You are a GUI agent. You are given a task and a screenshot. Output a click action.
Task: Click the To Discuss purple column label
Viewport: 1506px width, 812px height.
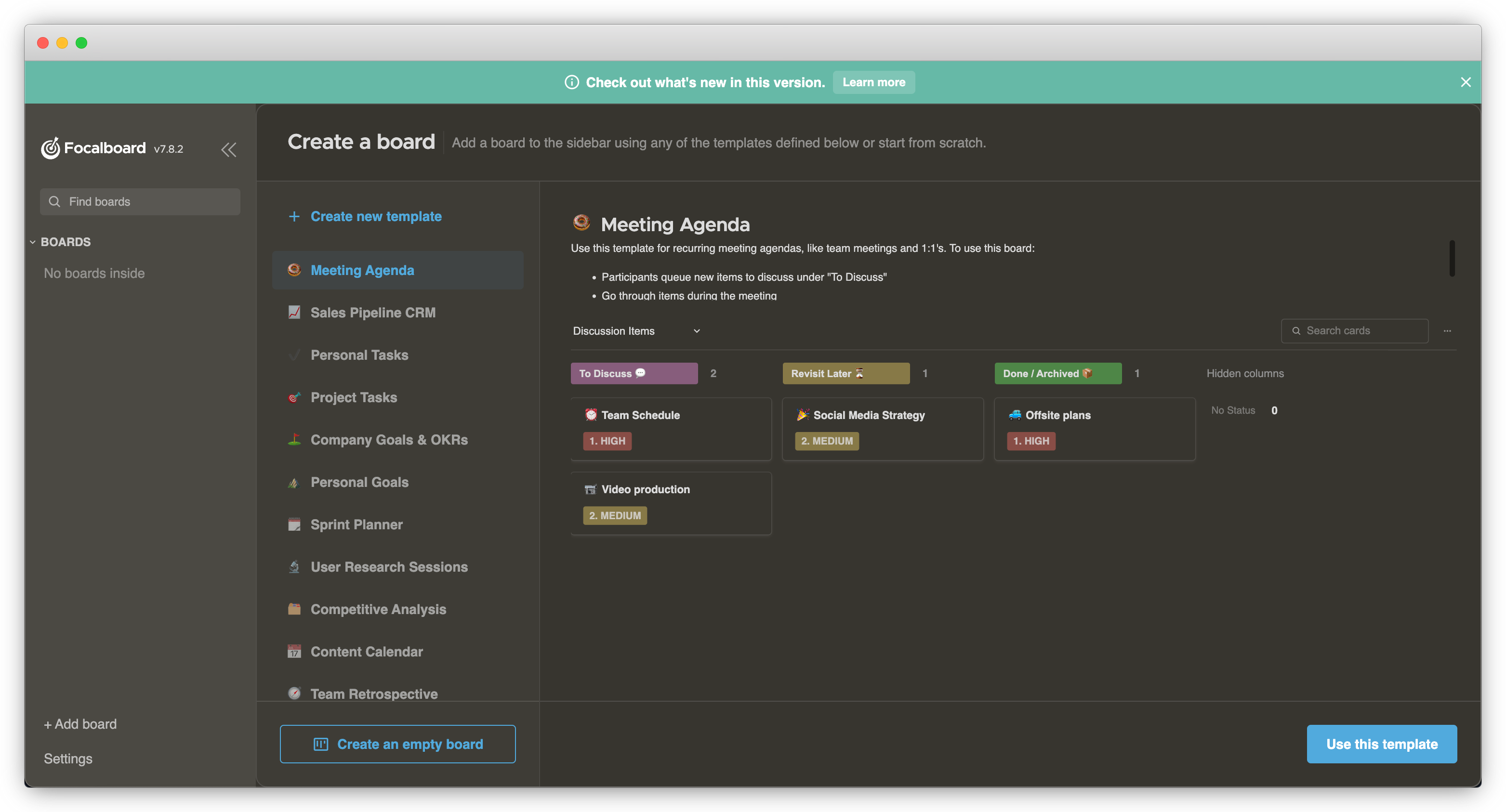pyautogui.click(x=633, y=373)
